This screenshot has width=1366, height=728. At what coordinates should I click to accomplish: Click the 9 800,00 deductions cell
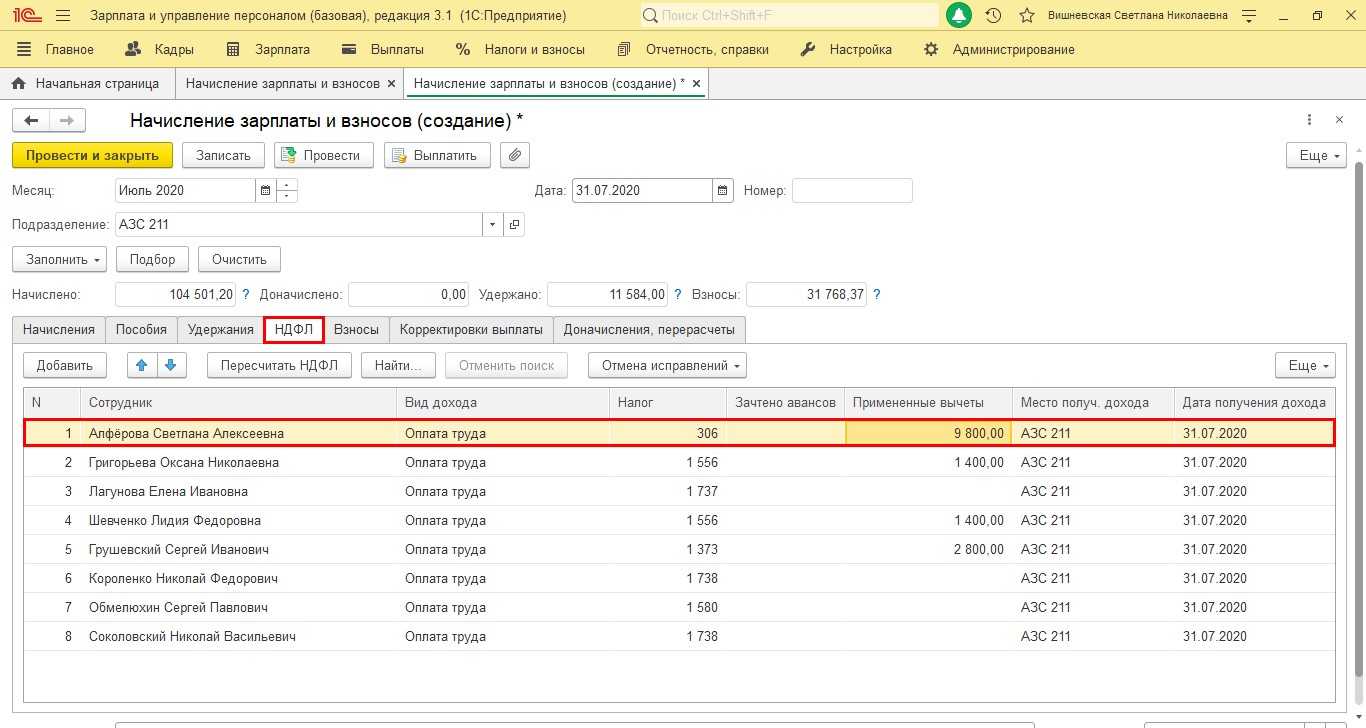(x=929, y=433)
